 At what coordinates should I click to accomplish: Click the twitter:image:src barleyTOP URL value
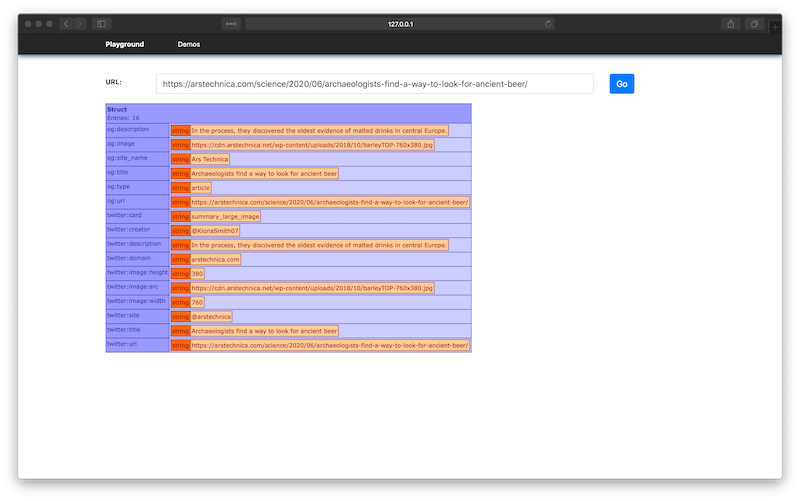[x=312, y=288]
